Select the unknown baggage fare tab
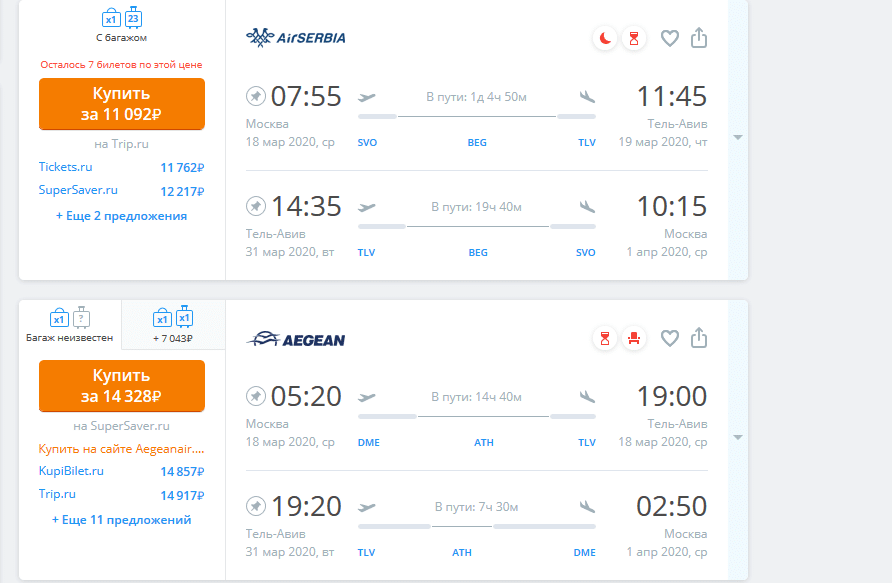This screenshot has height=583, width=892. pos(70,325)
